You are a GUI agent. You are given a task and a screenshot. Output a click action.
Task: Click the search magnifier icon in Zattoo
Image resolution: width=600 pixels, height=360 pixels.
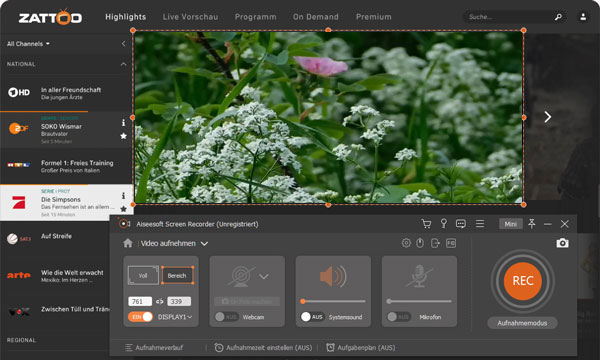(x=558, y=17)
